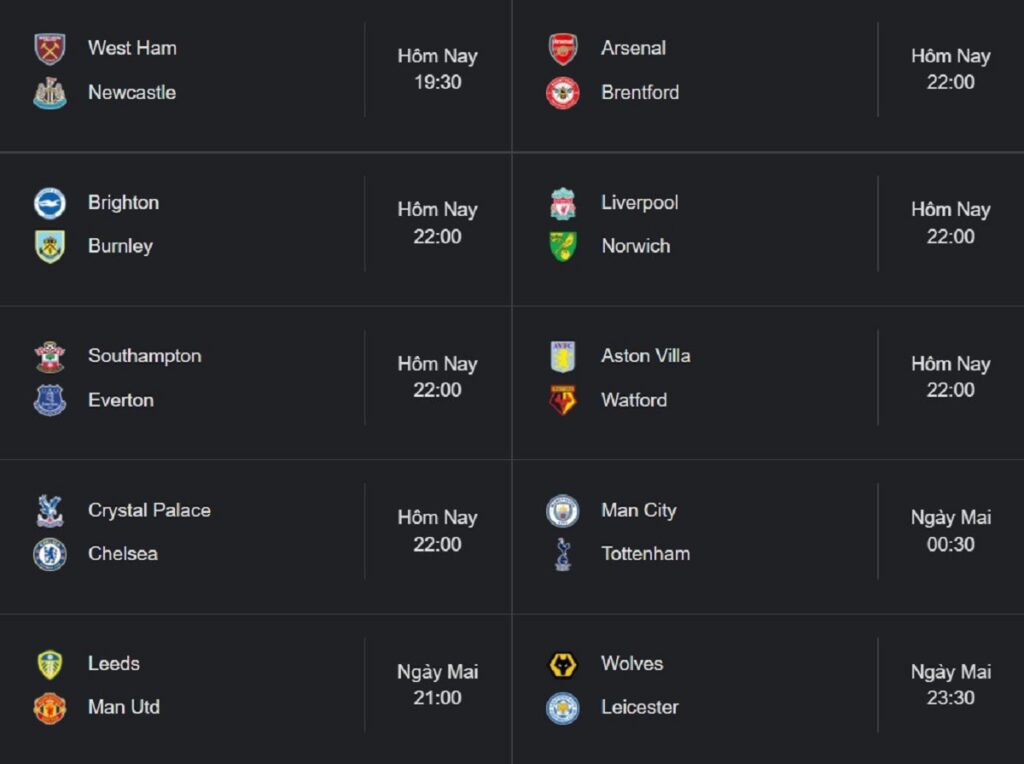1024x764 pixels.
Task: Select the Brentford bee logo
Action: 563,93
